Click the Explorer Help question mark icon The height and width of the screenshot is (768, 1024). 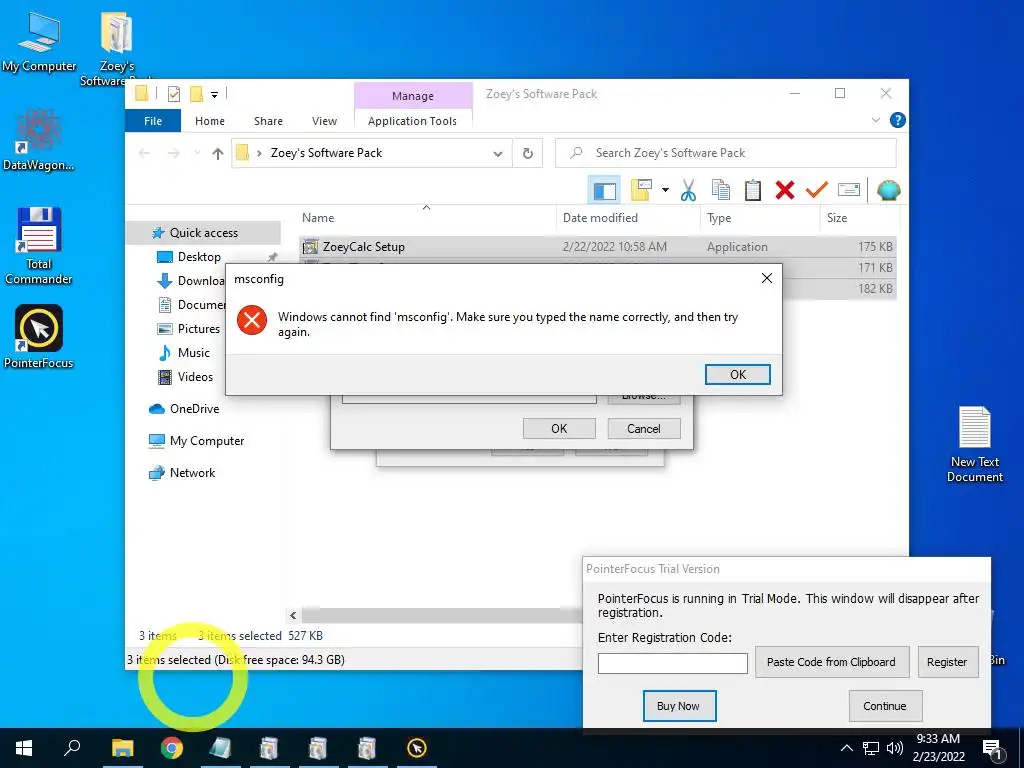tap(897, 120)
